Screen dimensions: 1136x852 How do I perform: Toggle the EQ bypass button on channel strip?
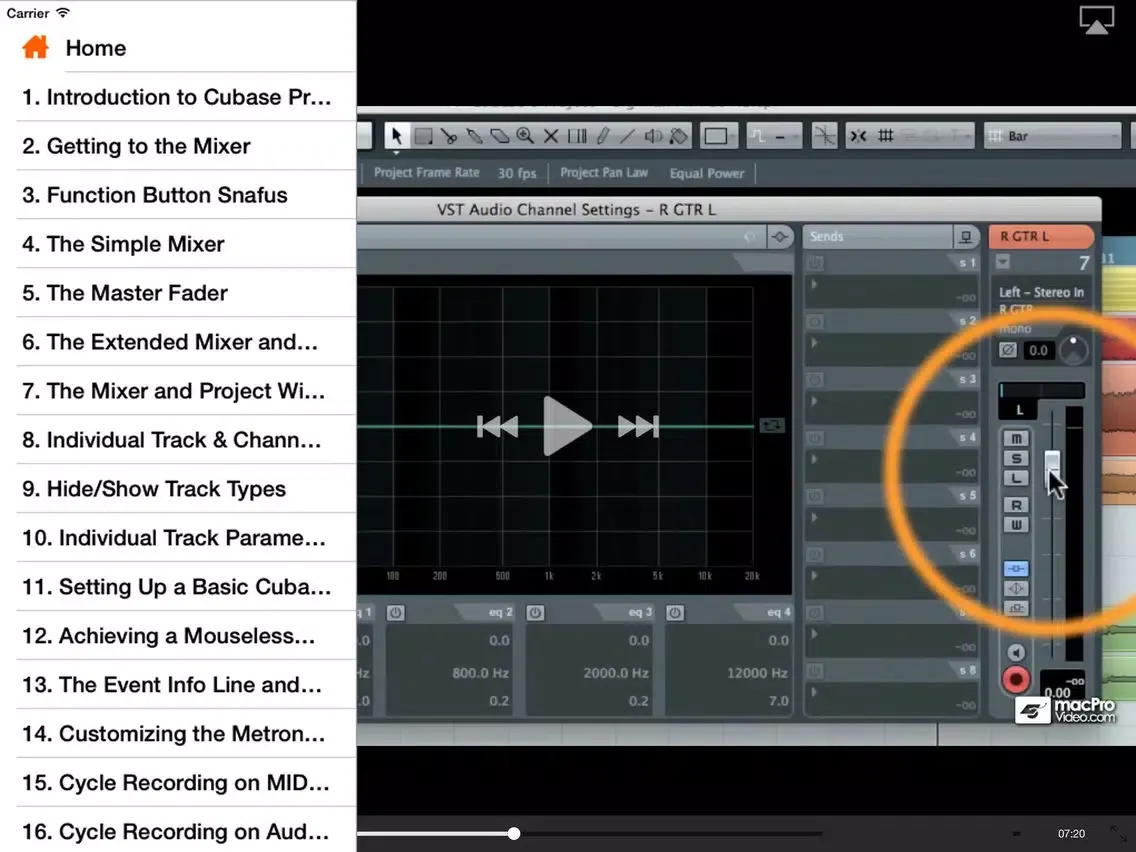point(1016,588)
